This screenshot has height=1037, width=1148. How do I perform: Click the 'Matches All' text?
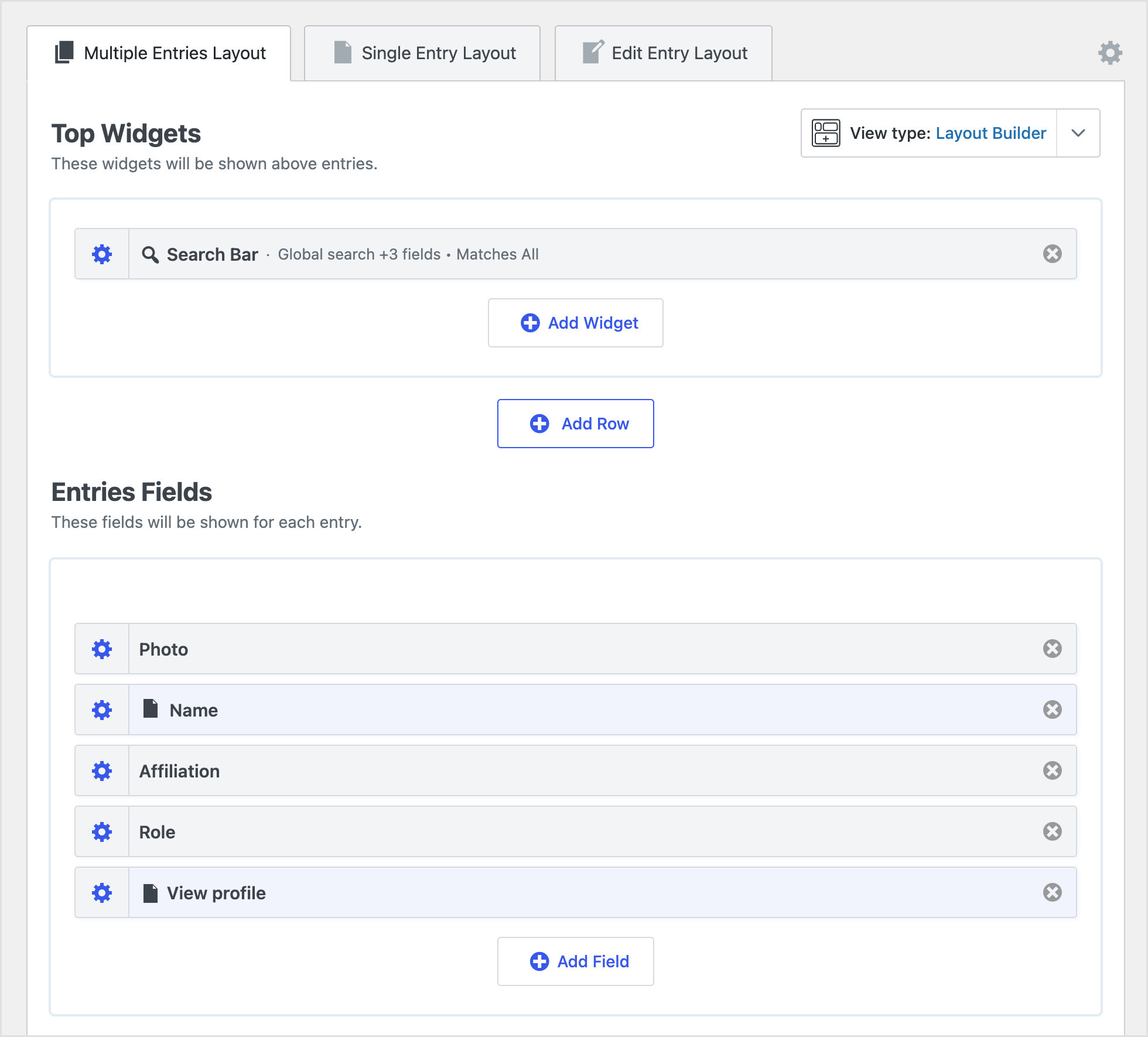pos(497,254)
